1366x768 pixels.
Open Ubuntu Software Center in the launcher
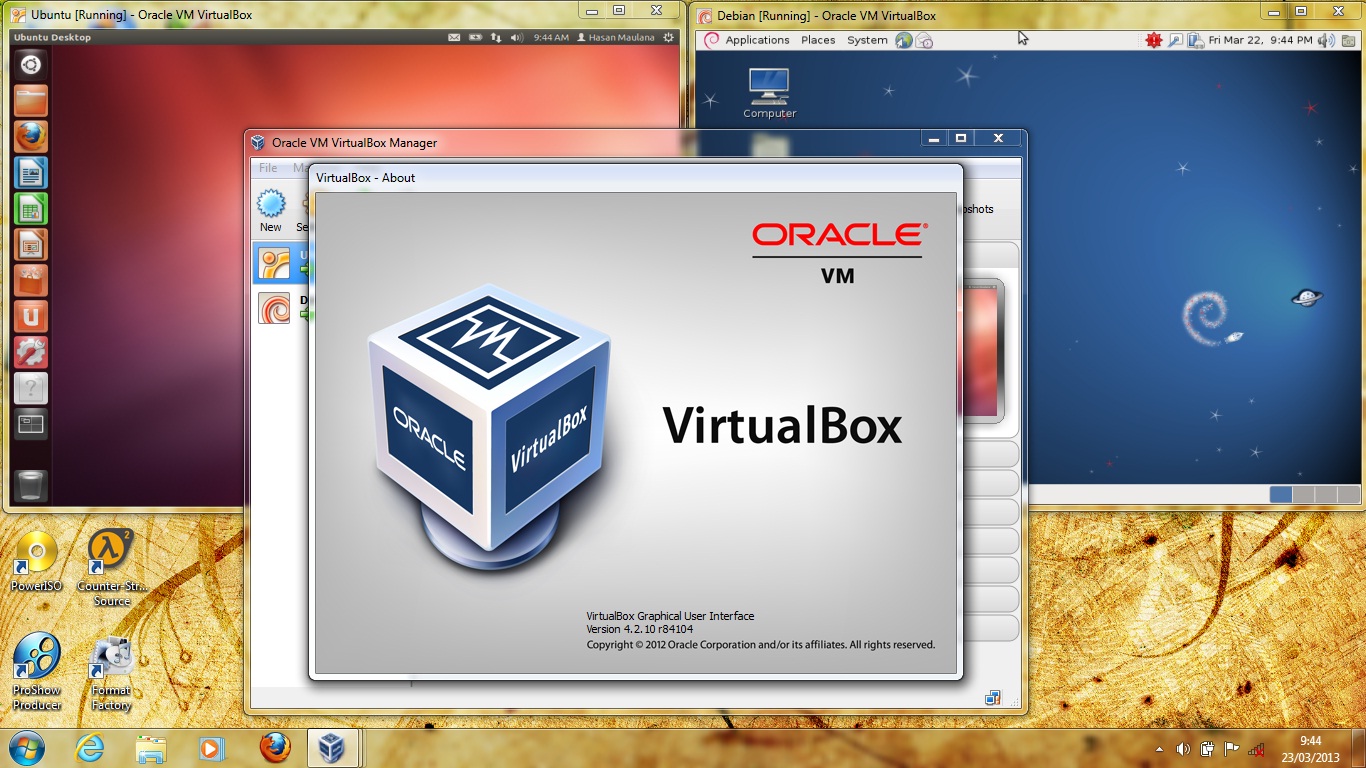click(31, 281)
